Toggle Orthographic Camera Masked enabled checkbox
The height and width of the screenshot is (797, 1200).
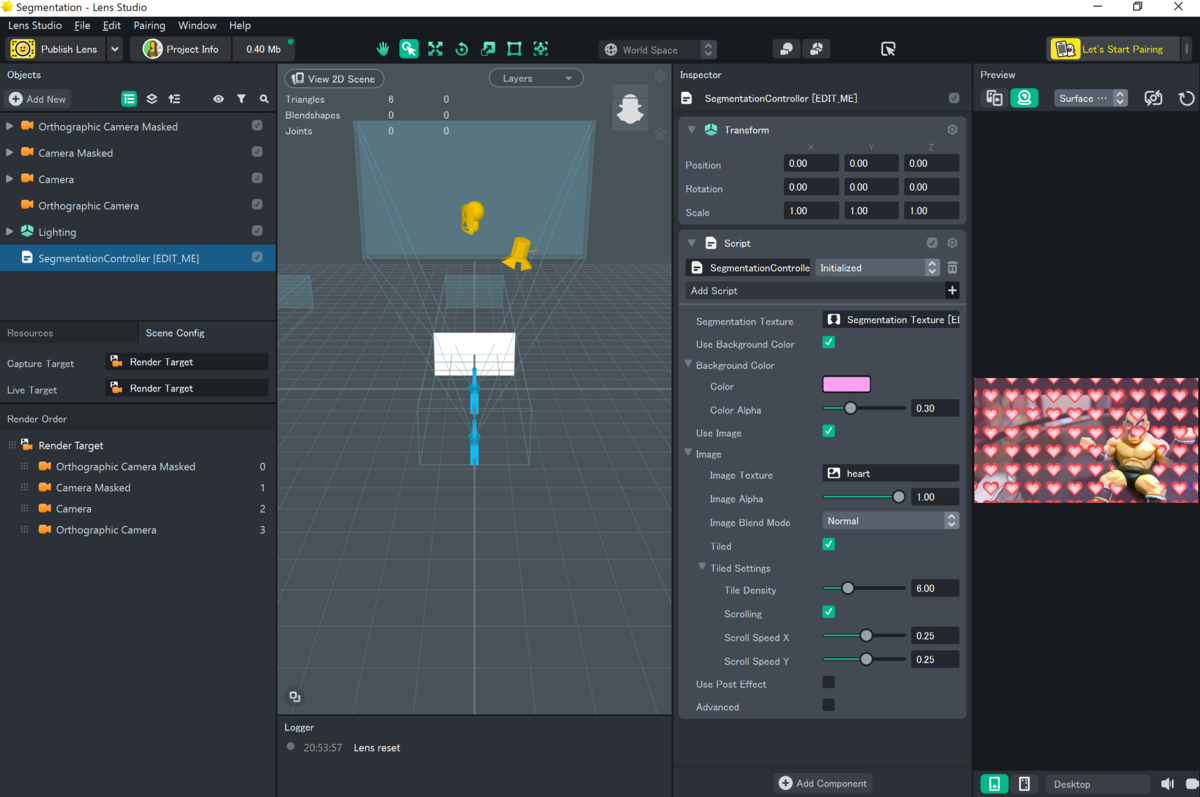[x=257, y=126]
